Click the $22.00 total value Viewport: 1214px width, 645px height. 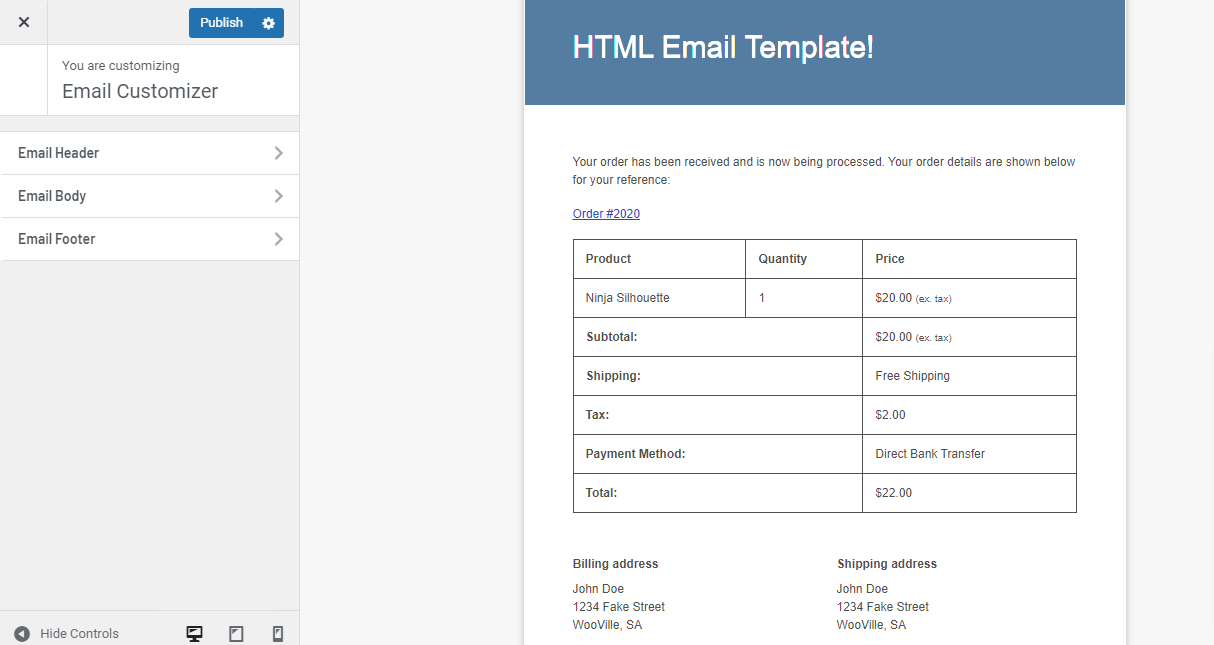[894, 493]
